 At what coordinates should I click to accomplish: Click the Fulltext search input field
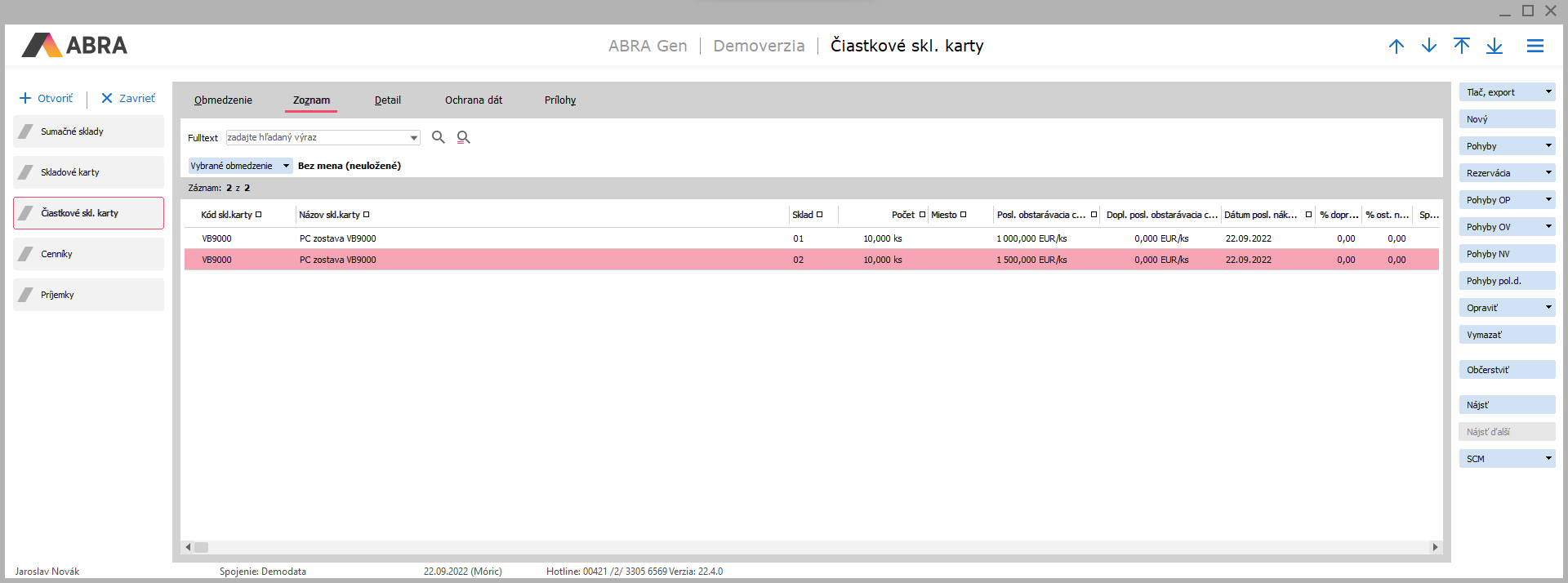317,137
